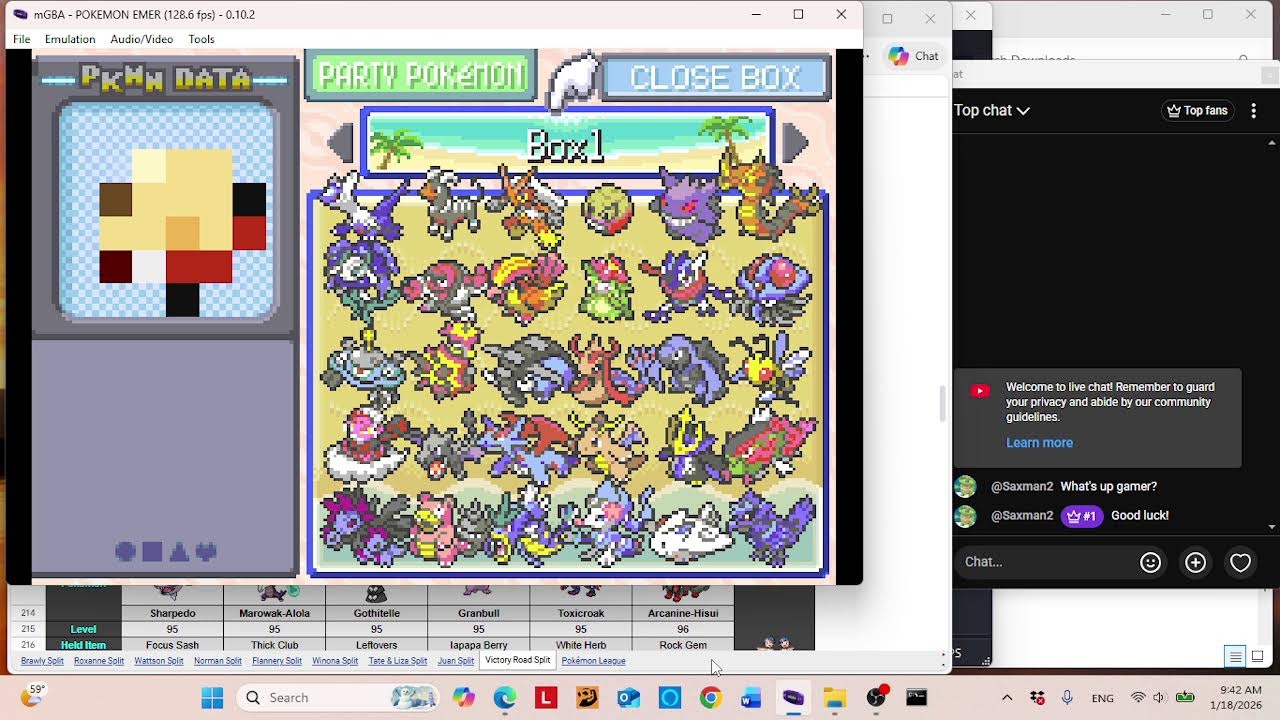Go to previous box with left arrow
Screen dimensions: 1280x720
point(340,144)
